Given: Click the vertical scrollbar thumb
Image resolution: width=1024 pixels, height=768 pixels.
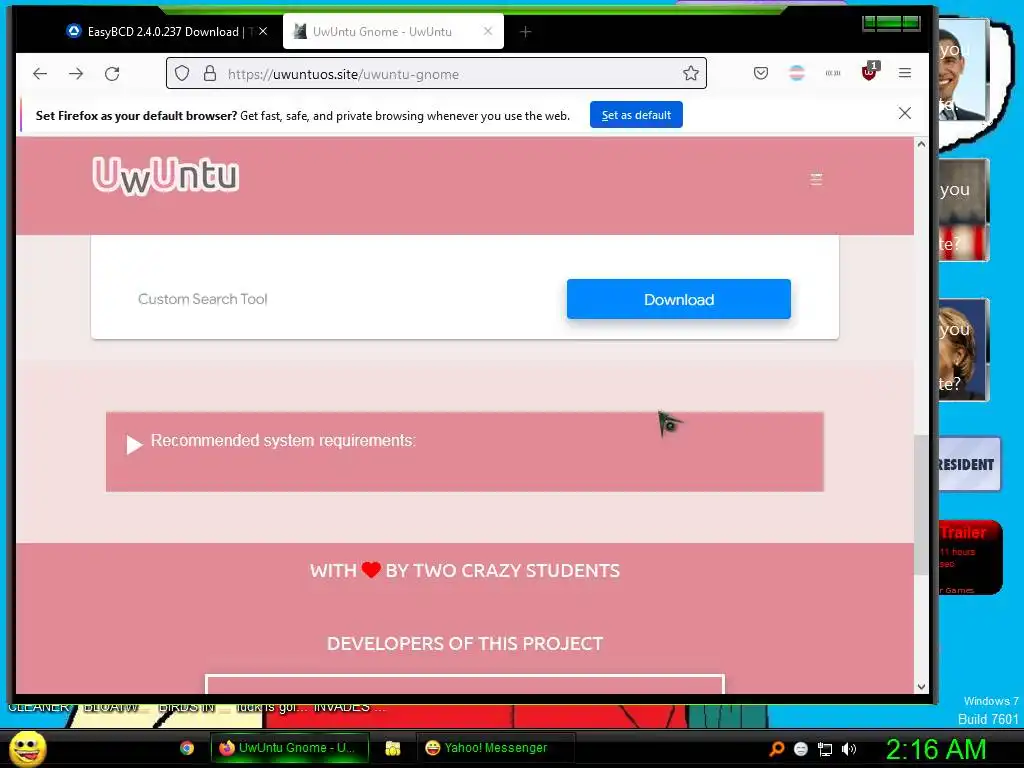Looking at the screenshot, I should click(921, 505).
